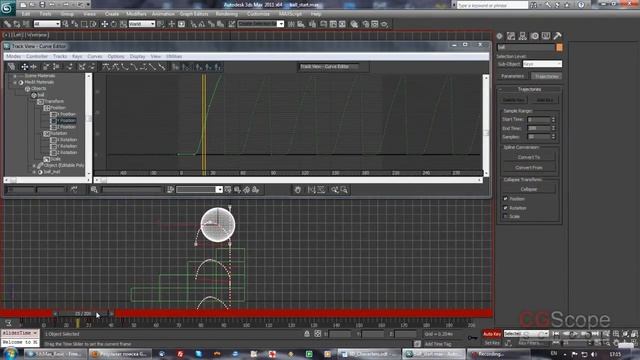Click Zoom Horizontal Extents in Curve Editor
Image resolution: width=640 pixels, height=360 pixels.
point(311,190)
